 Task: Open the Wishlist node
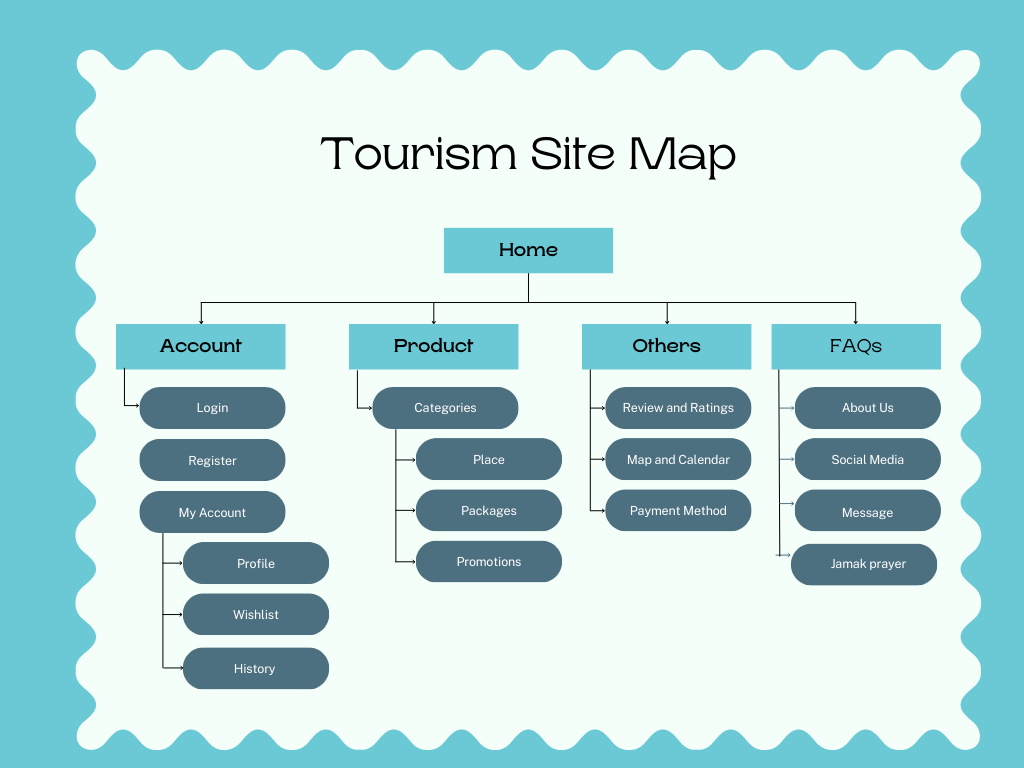[x=255, y=614]
